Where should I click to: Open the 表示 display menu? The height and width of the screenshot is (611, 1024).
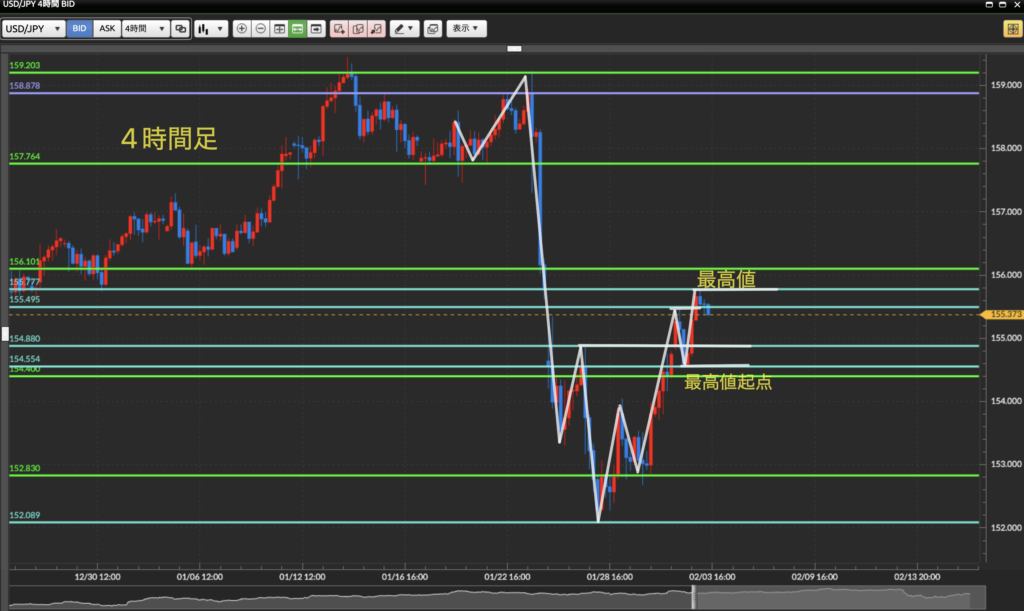click(x=465, y=29)
